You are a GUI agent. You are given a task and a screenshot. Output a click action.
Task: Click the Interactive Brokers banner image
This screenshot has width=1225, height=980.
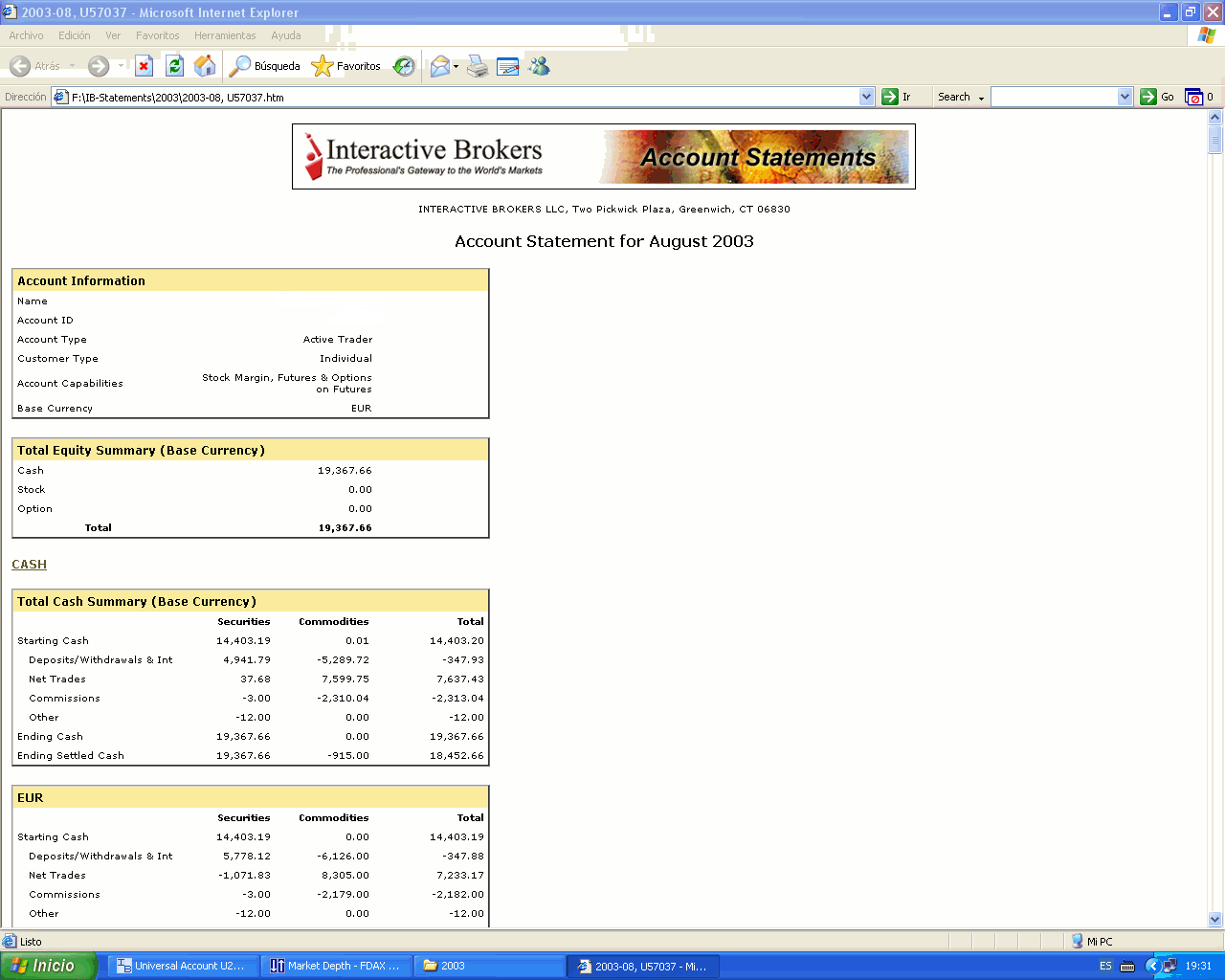[604, 157]
